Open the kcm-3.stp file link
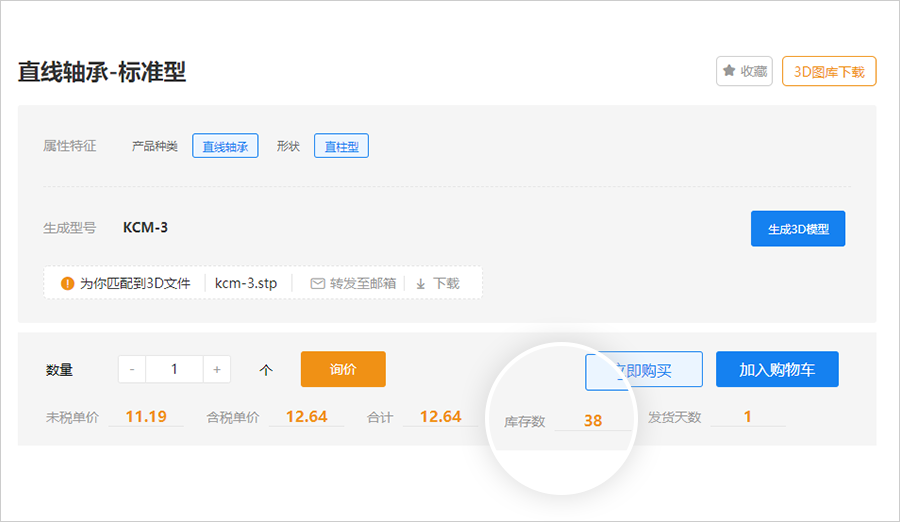The width and height of the screenshot is (900, 522). (x=246, y=283)
